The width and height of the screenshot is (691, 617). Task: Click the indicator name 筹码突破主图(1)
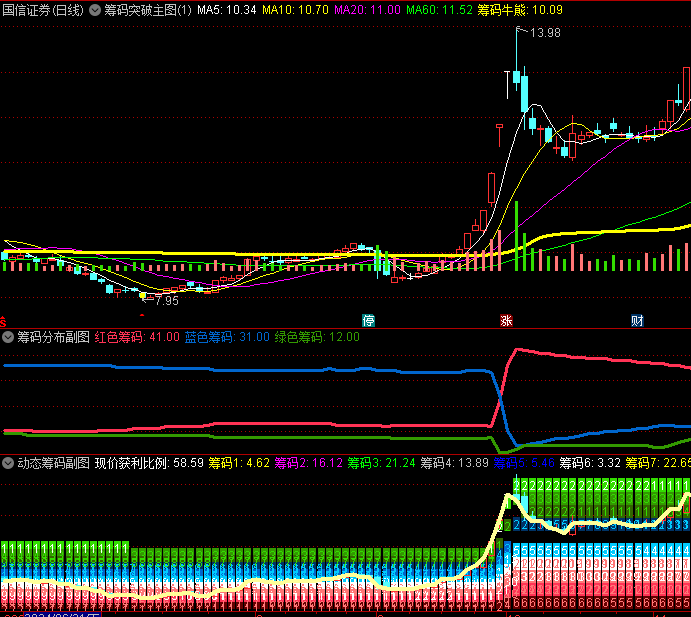click(148, 10)
